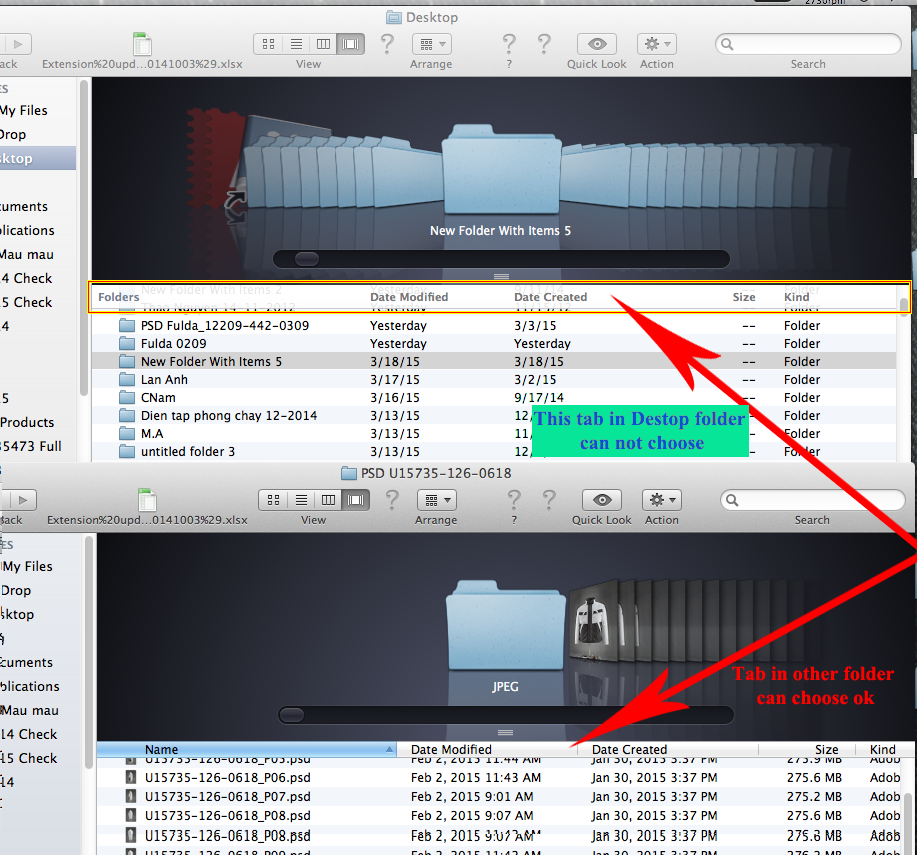
Task: Sort Desktop list by Kind column
Action: pos(797,297)
